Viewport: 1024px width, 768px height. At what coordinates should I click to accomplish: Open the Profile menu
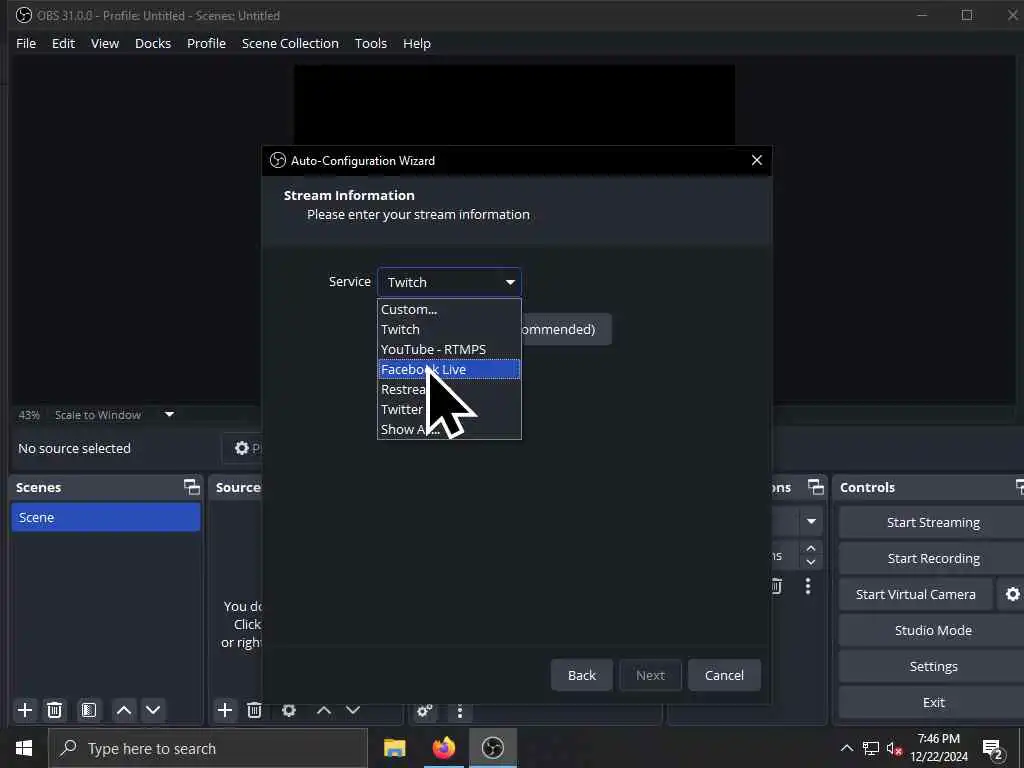tap(206, 43)
